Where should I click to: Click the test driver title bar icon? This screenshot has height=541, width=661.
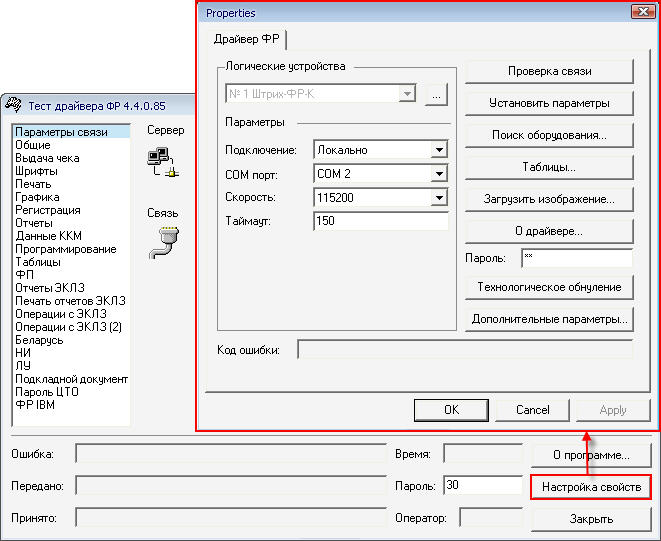(15, 103)
